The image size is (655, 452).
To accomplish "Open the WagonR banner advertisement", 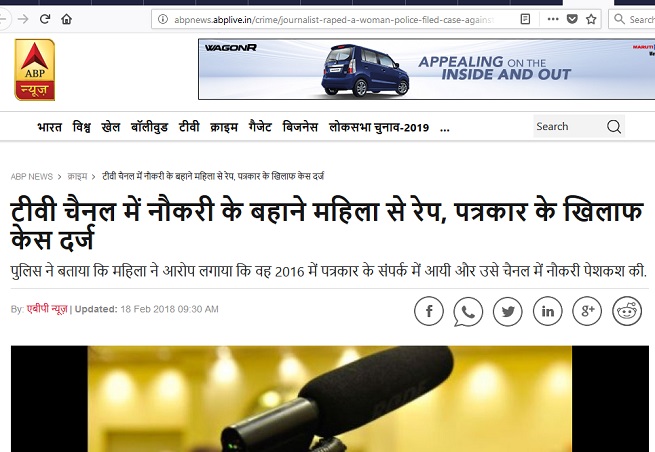I will (427, 69).
